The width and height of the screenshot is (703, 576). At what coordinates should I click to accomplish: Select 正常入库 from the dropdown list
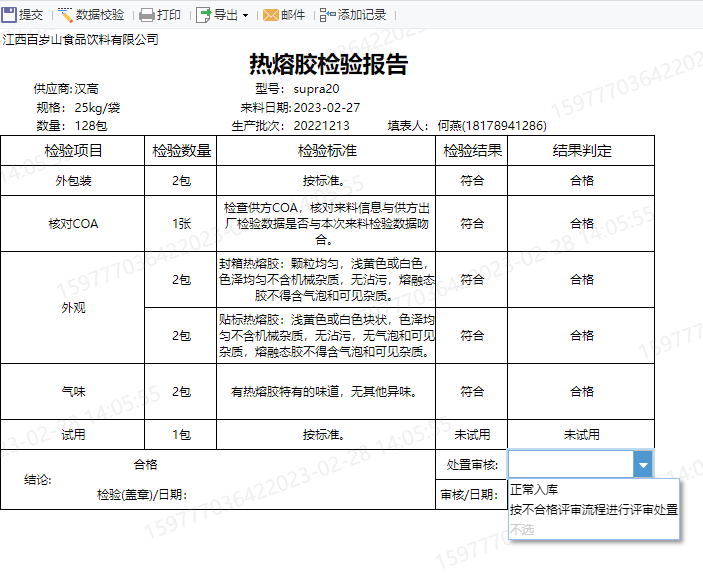click(534, 490)
